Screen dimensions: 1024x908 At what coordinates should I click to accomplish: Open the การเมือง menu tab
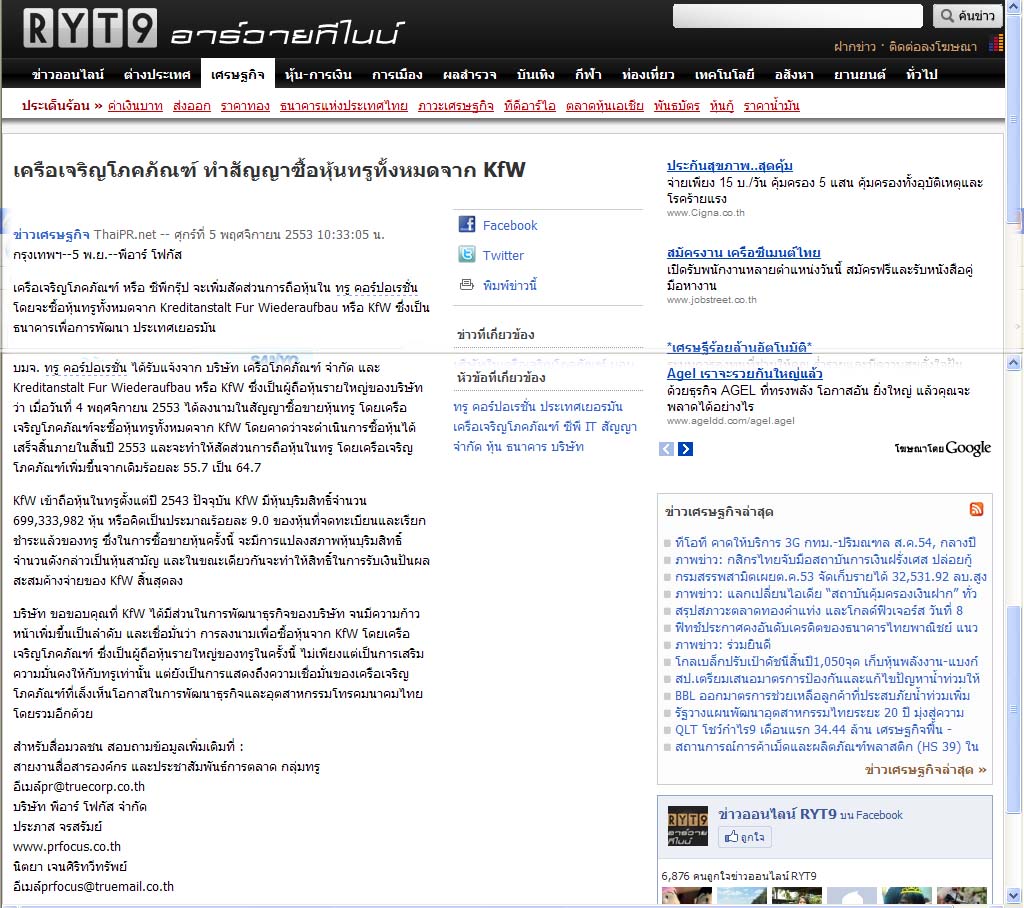tap(397, 74)
